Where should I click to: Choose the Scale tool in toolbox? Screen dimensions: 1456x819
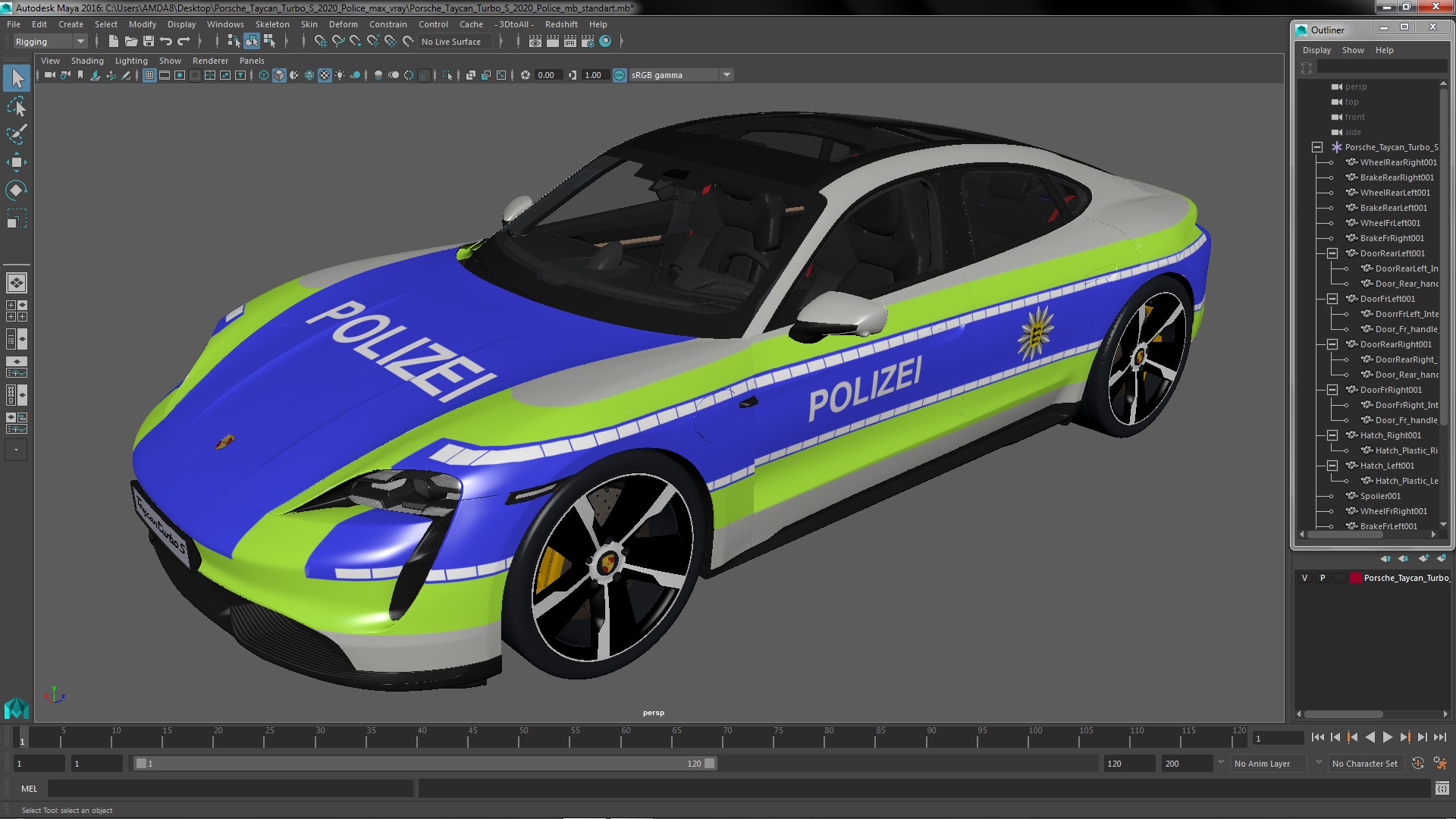pos(17,218)
